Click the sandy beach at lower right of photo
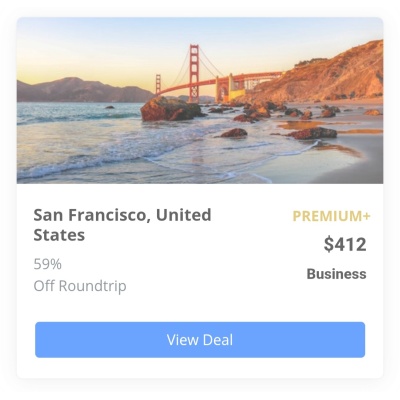 point(347,163)
